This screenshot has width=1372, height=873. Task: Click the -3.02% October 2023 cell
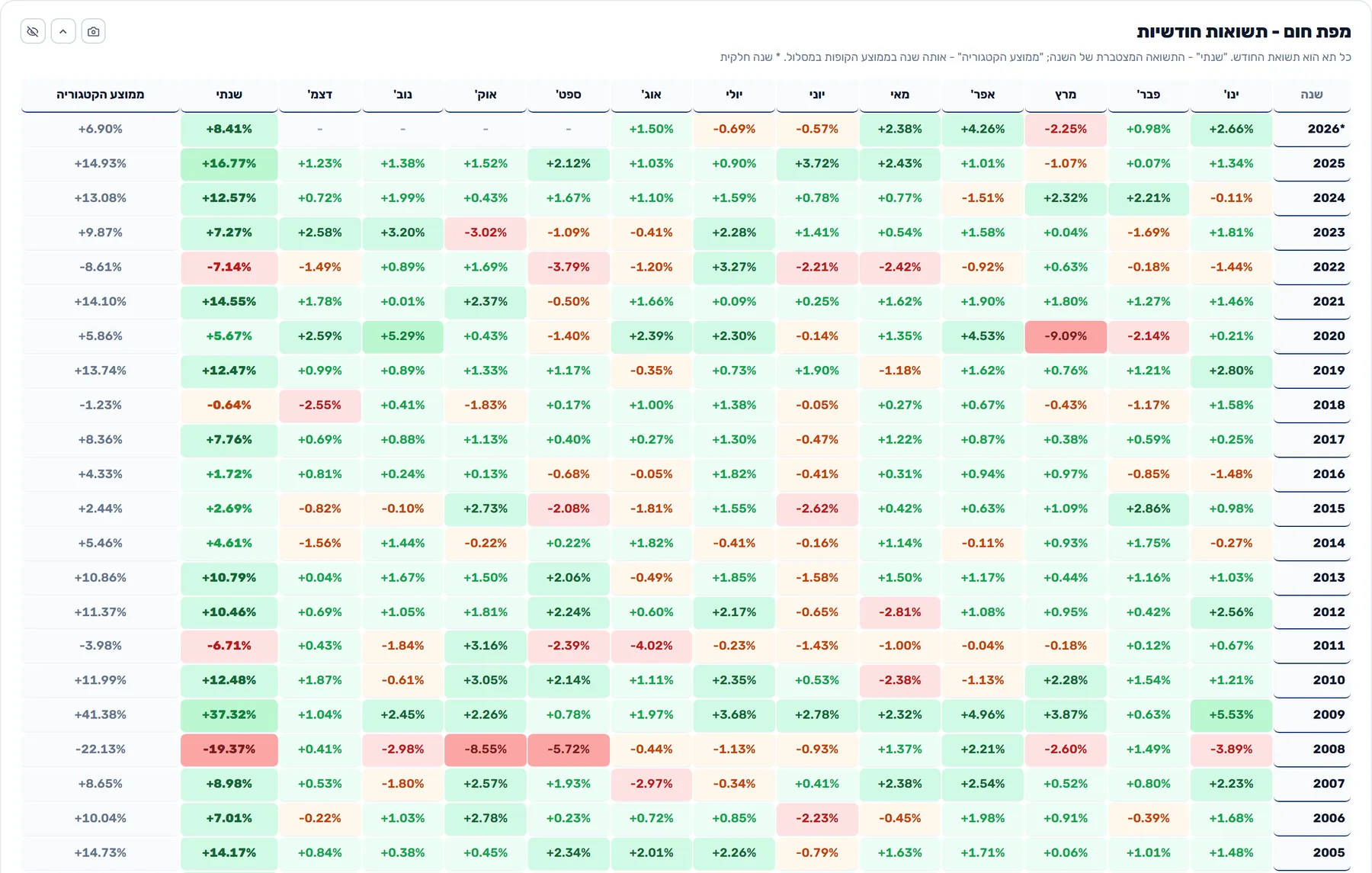(x=486, y=233)
